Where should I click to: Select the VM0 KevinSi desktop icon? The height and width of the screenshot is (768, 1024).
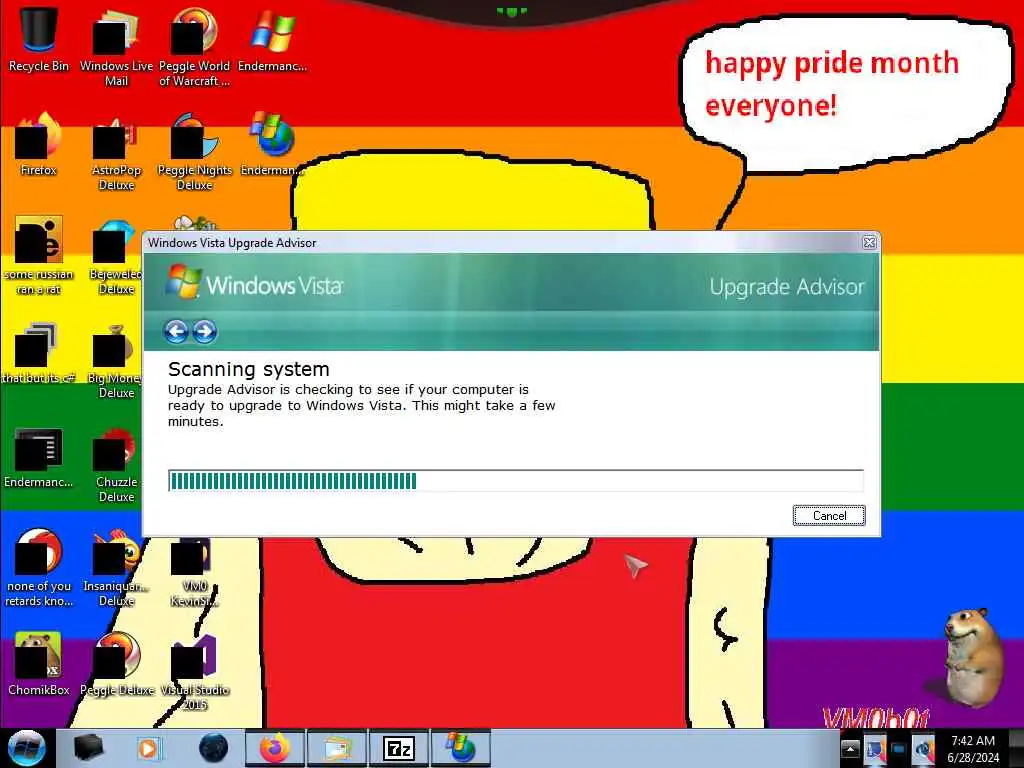(195, 571)
